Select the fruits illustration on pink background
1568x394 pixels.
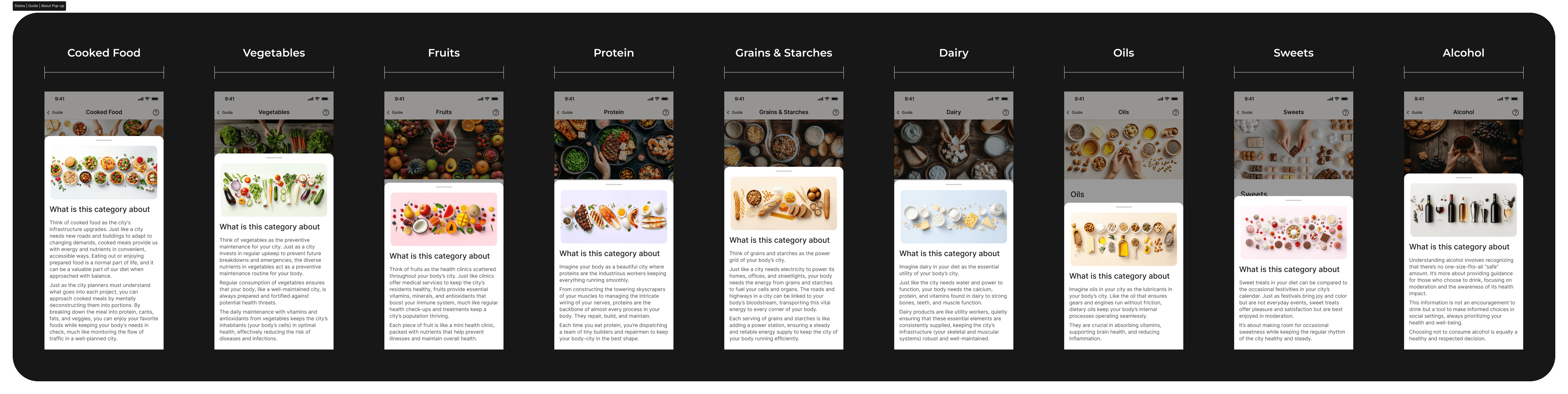tap(444, 219)
